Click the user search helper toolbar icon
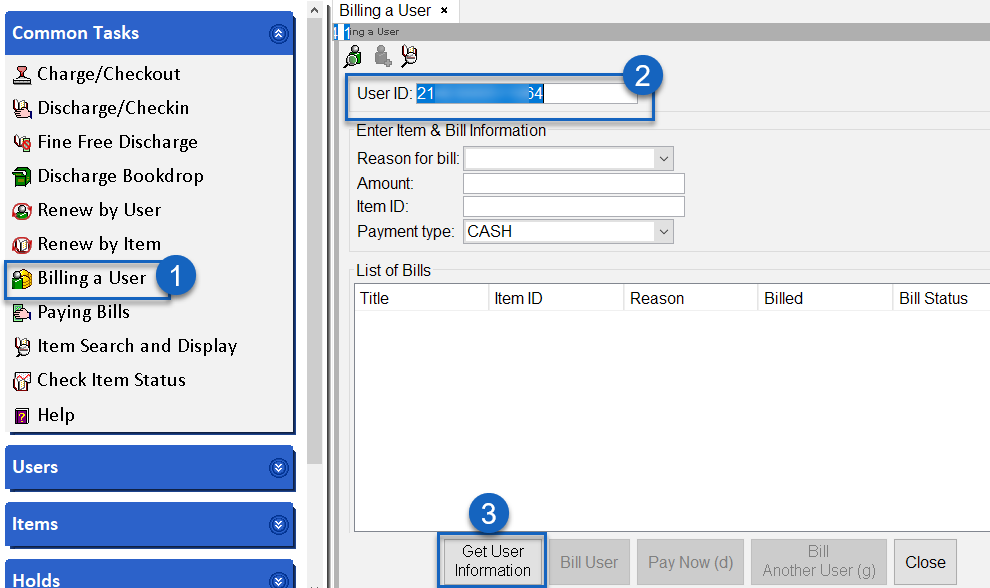 tap(353, 56)
